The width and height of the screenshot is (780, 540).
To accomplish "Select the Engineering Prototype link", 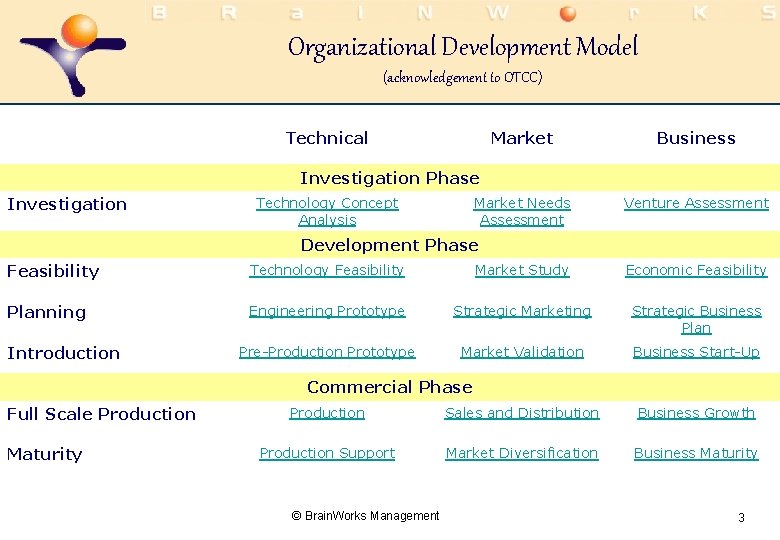I will point(327,311).
